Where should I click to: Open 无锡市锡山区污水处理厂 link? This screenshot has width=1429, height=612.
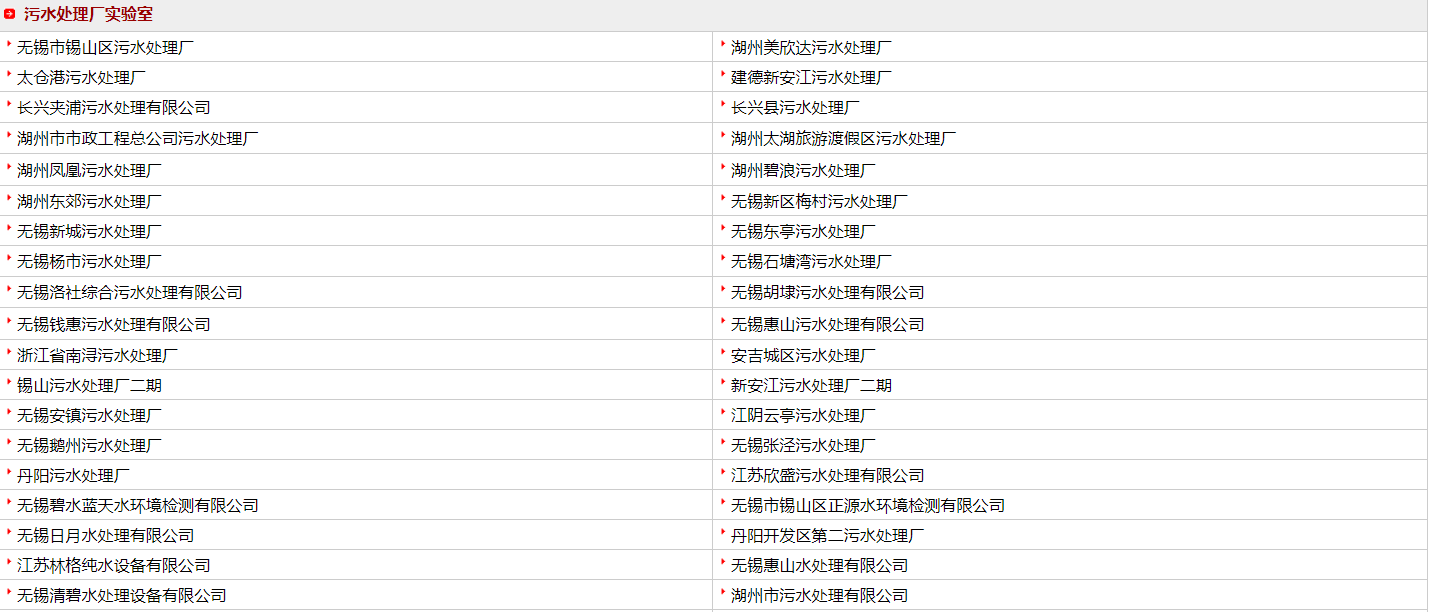tap(105, 47)
